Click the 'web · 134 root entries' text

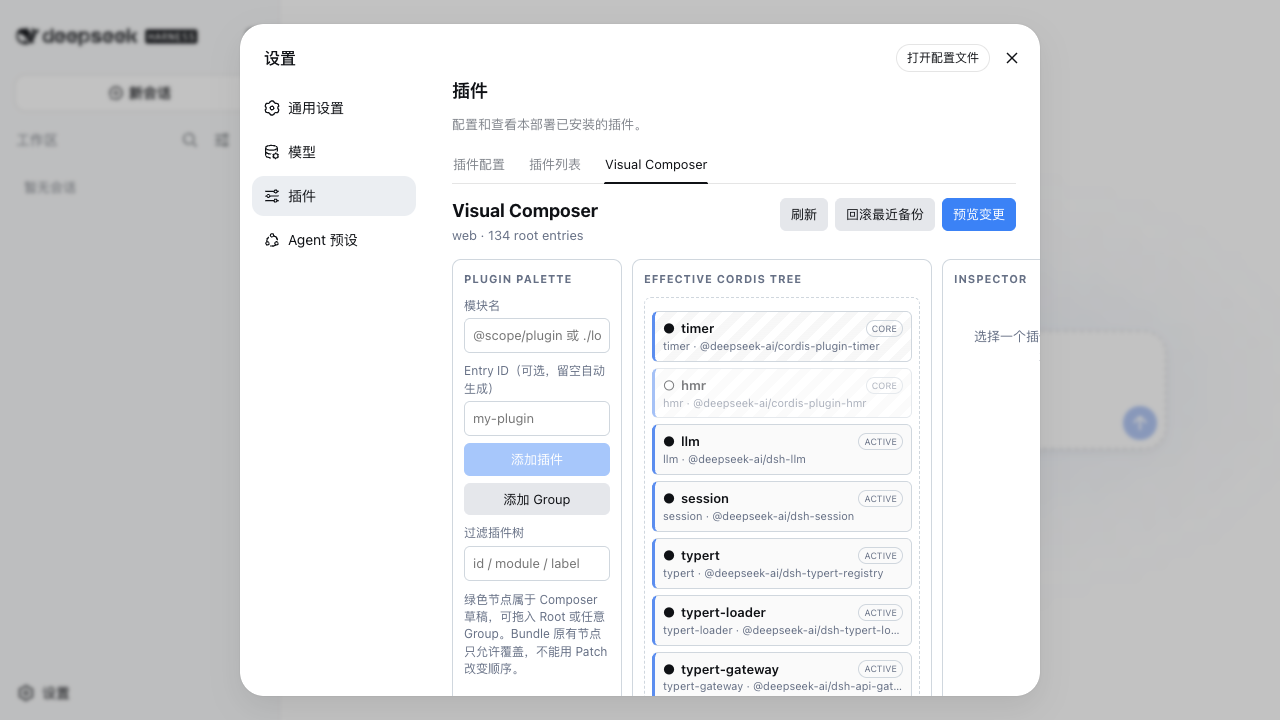518,236
